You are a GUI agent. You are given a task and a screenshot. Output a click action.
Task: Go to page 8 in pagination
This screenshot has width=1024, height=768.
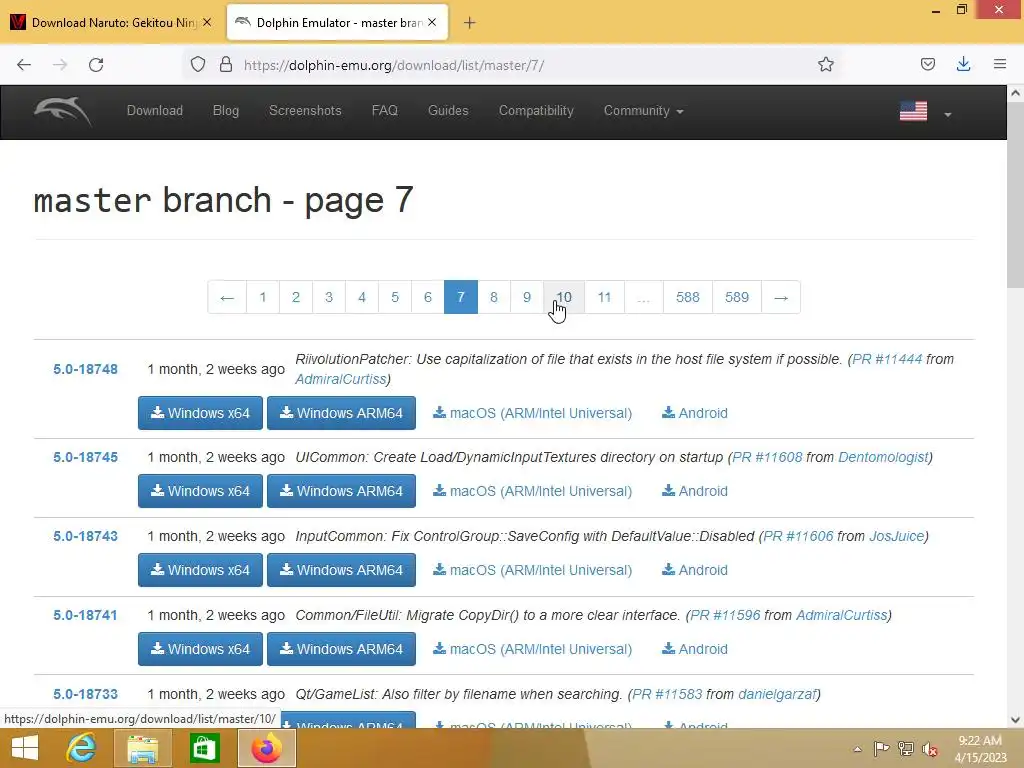[494, 297]
